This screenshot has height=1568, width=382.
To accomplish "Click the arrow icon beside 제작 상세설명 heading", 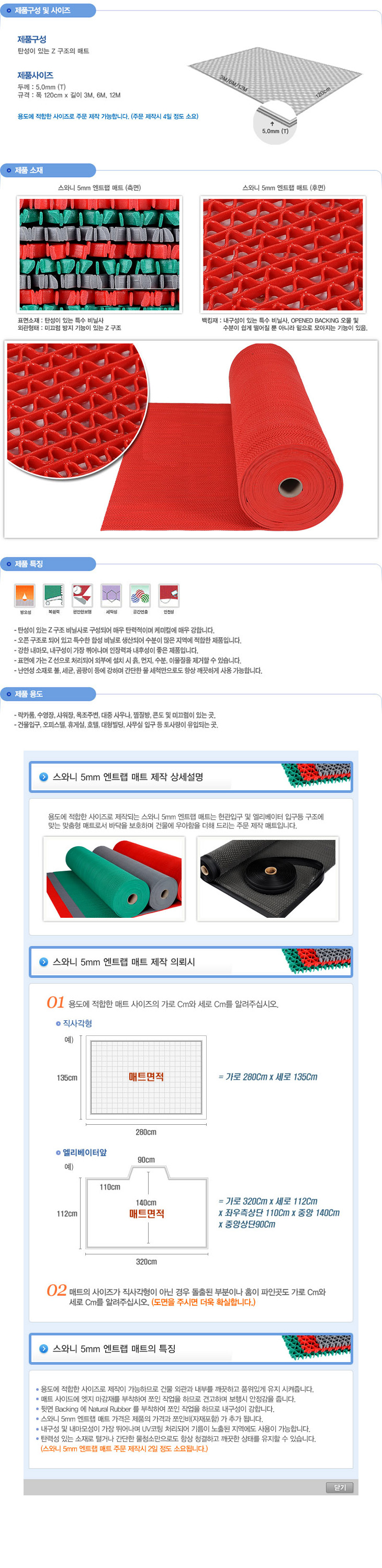I will click(43, 777).
